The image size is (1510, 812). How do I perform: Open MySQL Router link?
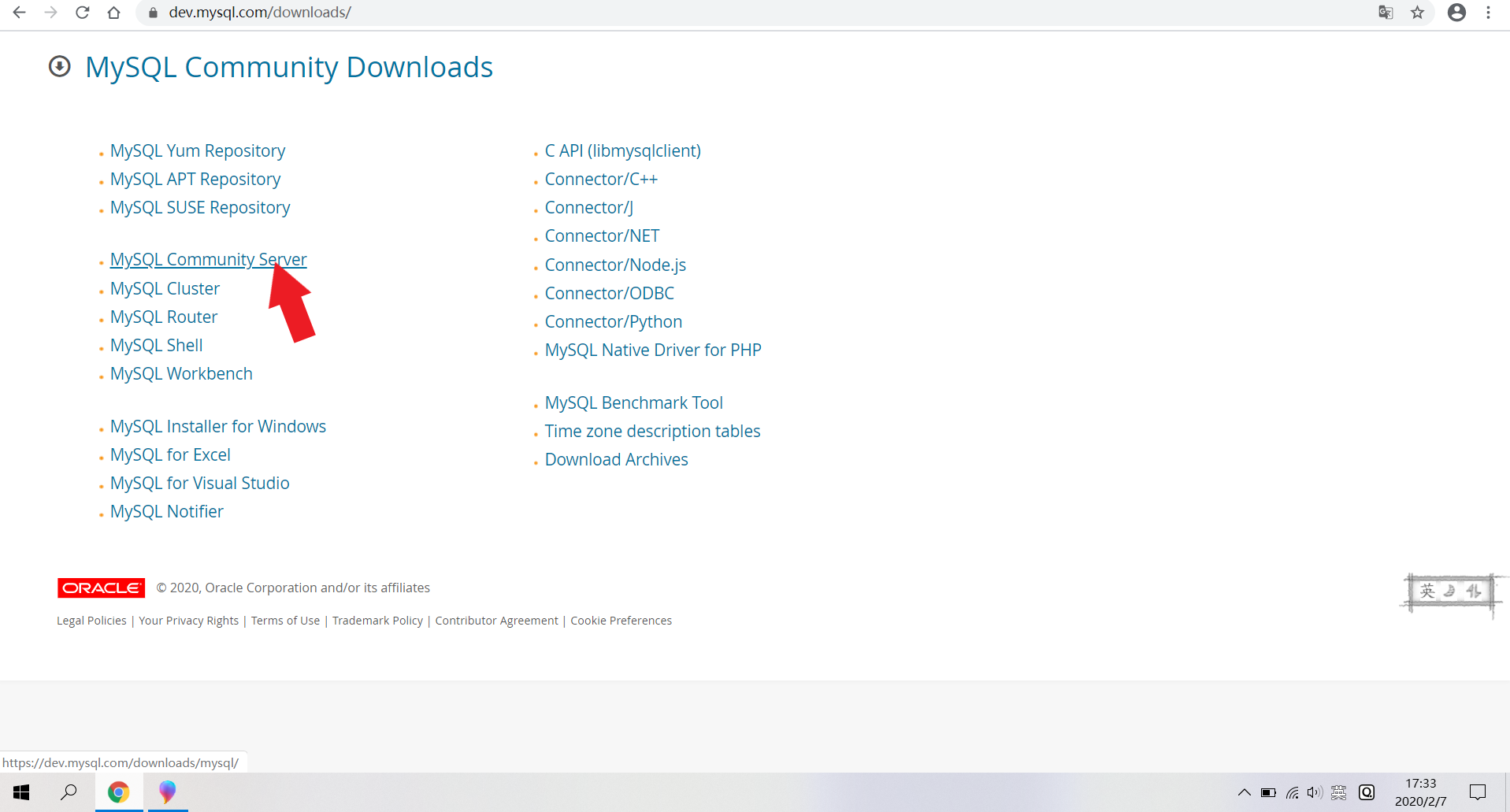(x=164, y=317)
